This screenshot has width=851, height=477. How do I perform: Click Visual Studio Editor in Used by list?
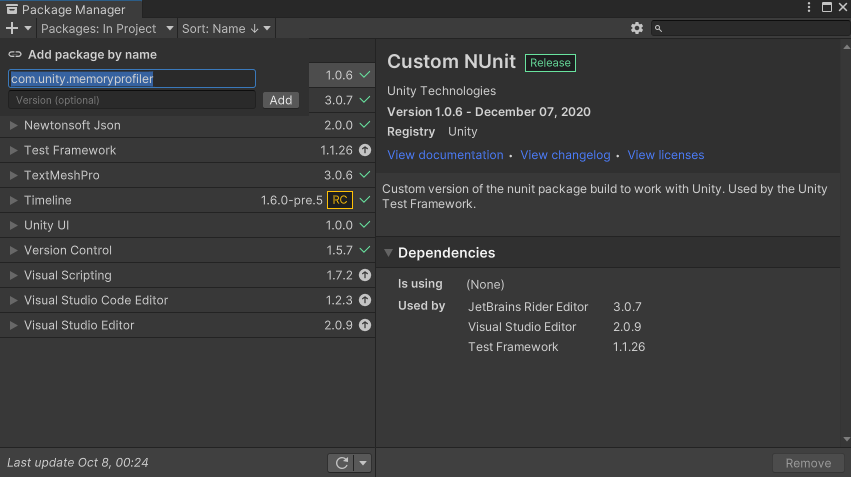click(x=522, y=327)
